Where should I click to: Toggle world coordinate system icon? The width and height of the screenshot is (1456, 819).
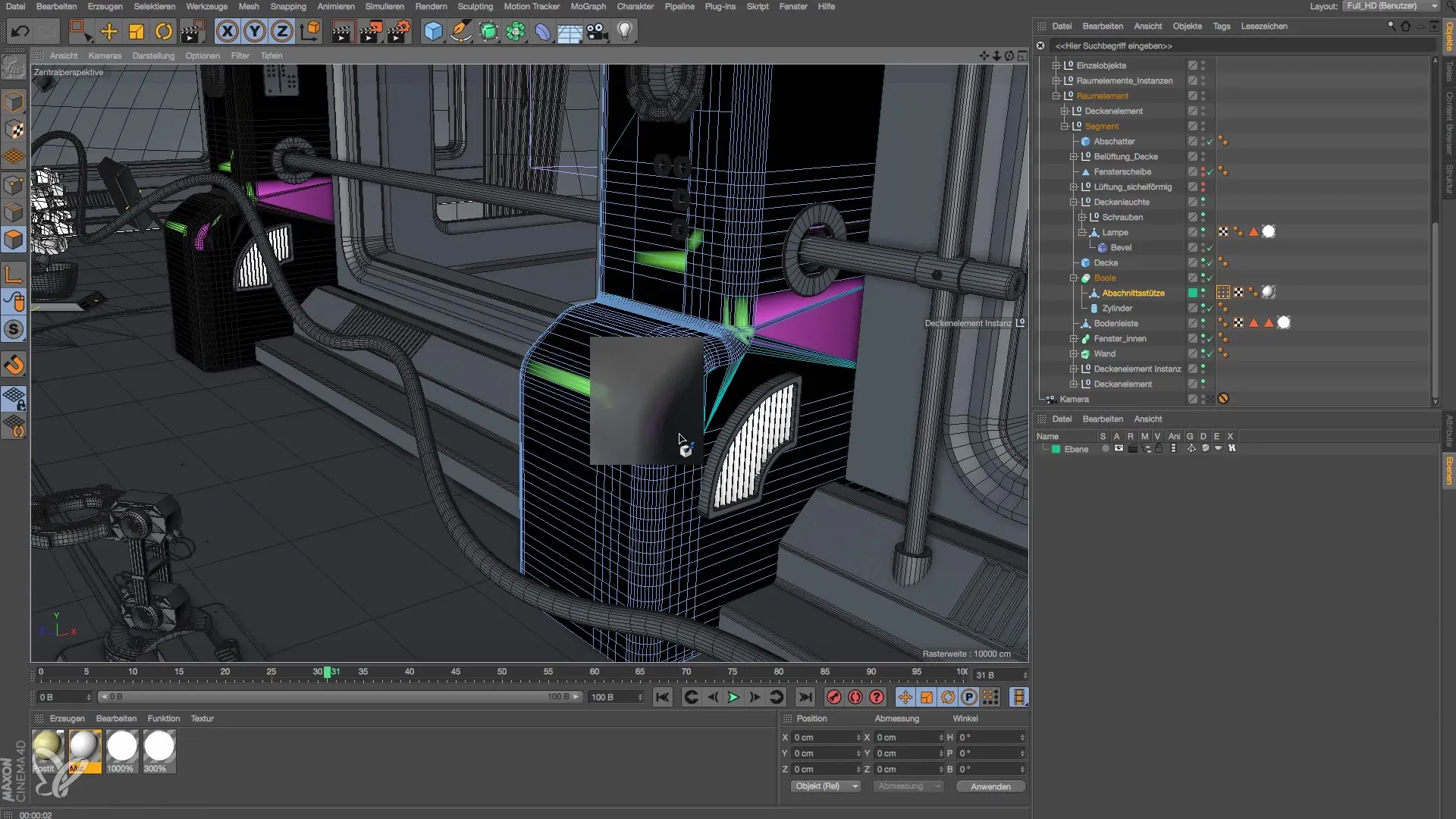coord(310,31)
